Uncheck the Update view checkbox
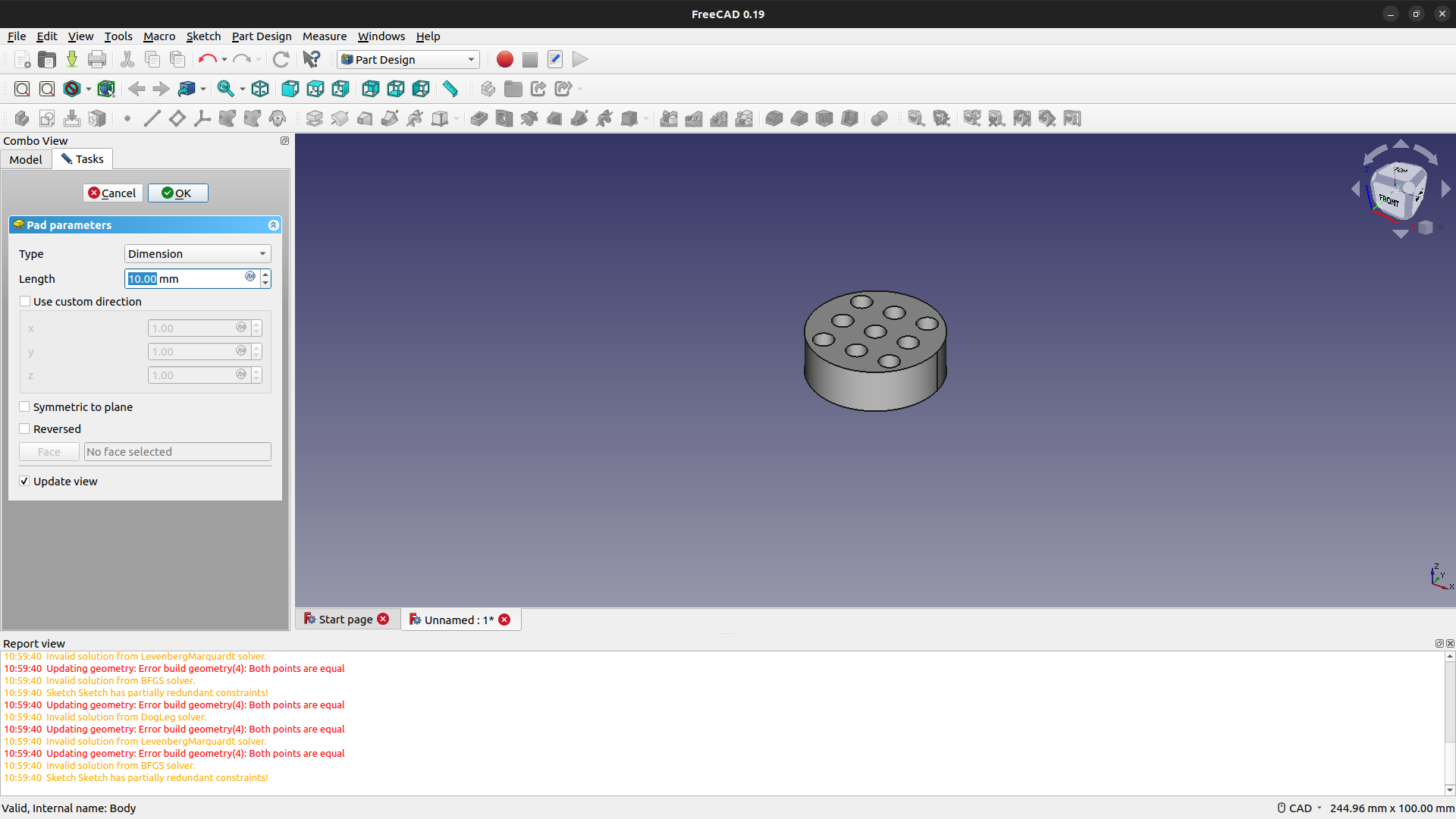Screen dimensions: 1456x819 25,481
